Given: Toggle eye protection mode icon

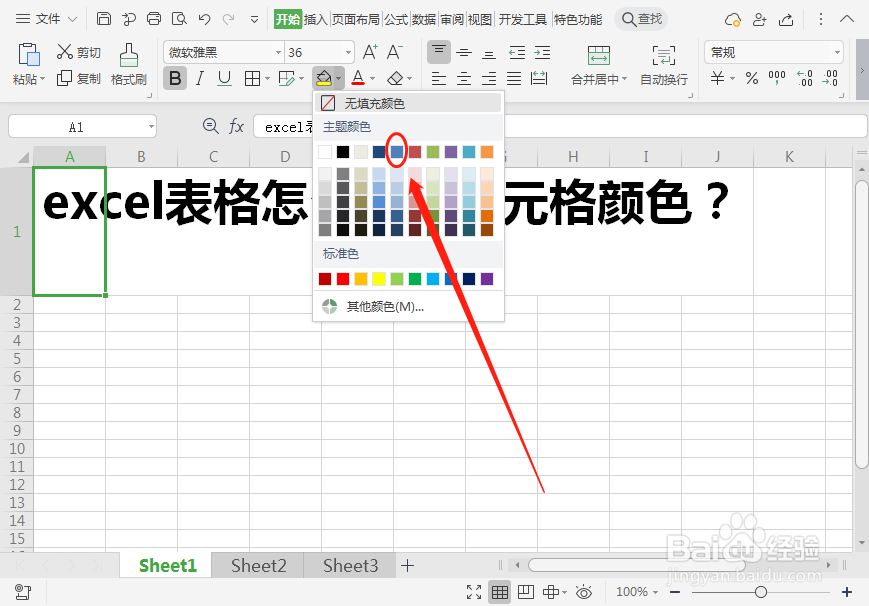Looking at the screenshot, I should click(x=584, y=592).
